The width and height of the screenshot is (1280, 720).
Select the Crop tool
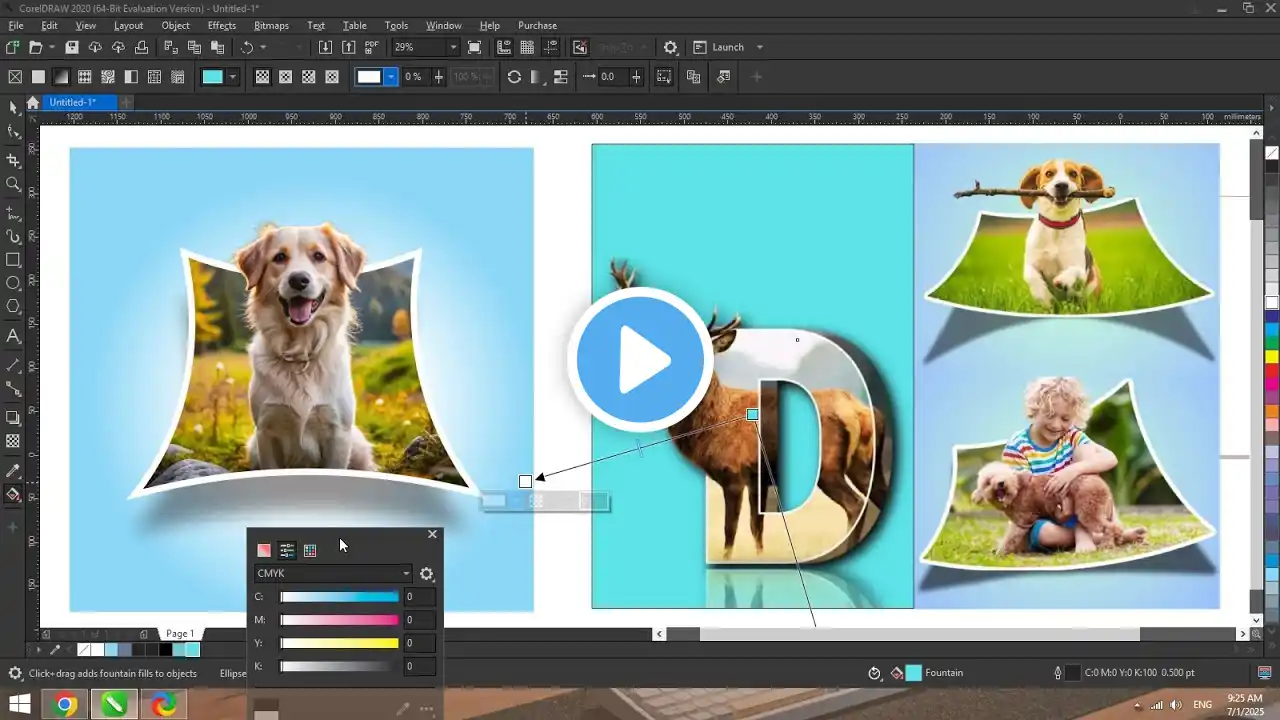13,160
